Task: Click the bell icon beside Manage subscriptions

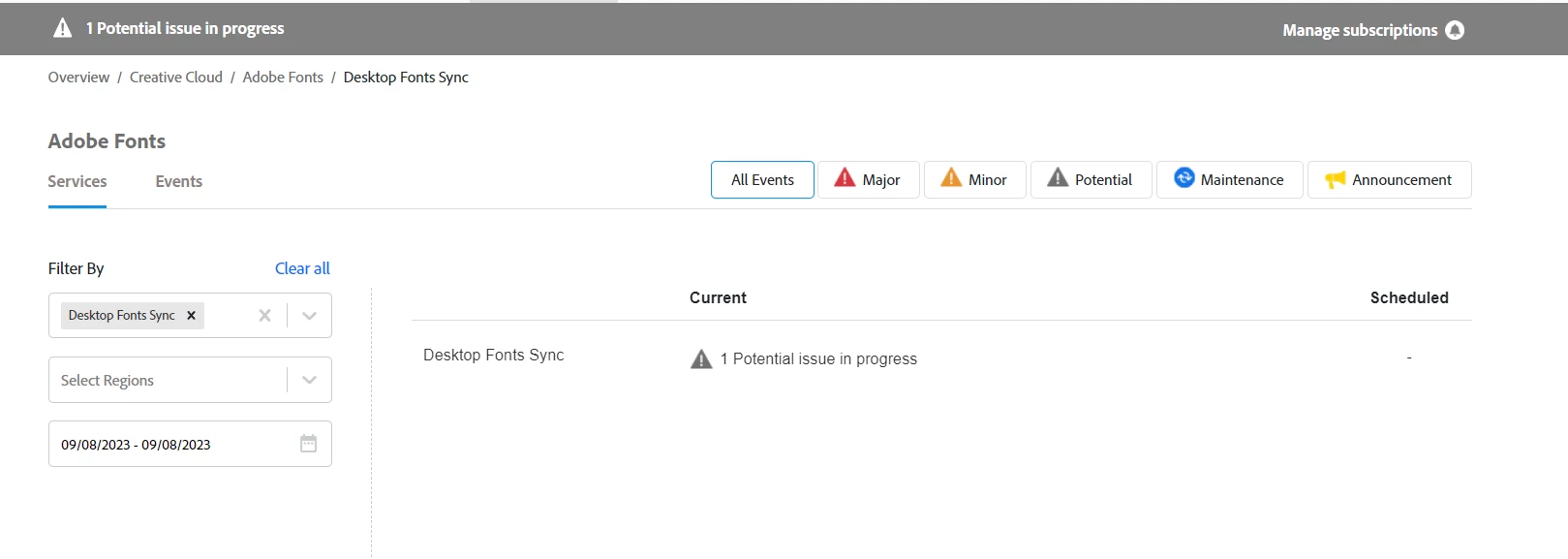Action: pos(1455,30)
